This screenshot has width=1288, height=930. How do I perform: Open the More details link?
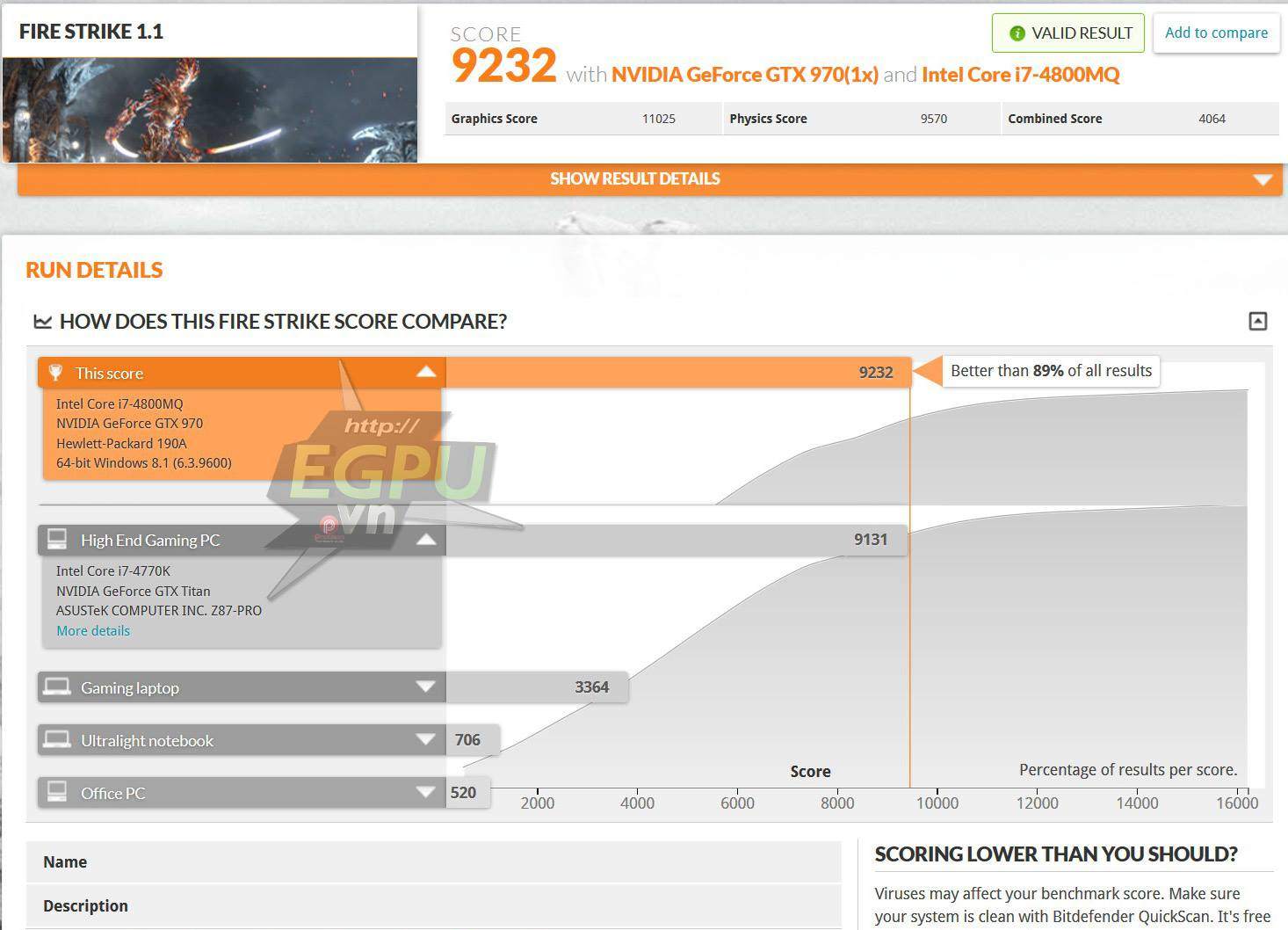click(93, 630)
